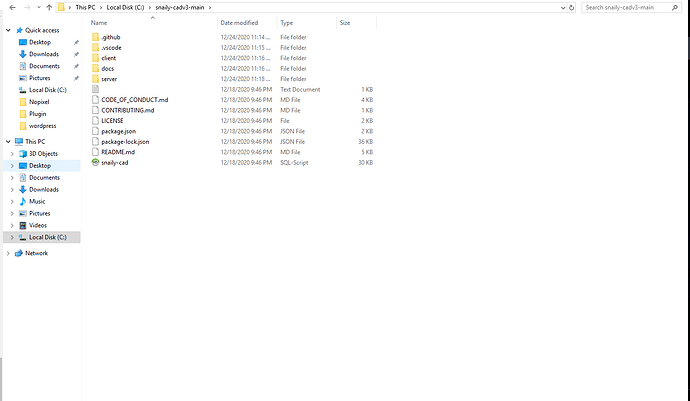
Task: Select the server folder icon
Action: click(x=95, y=79)
